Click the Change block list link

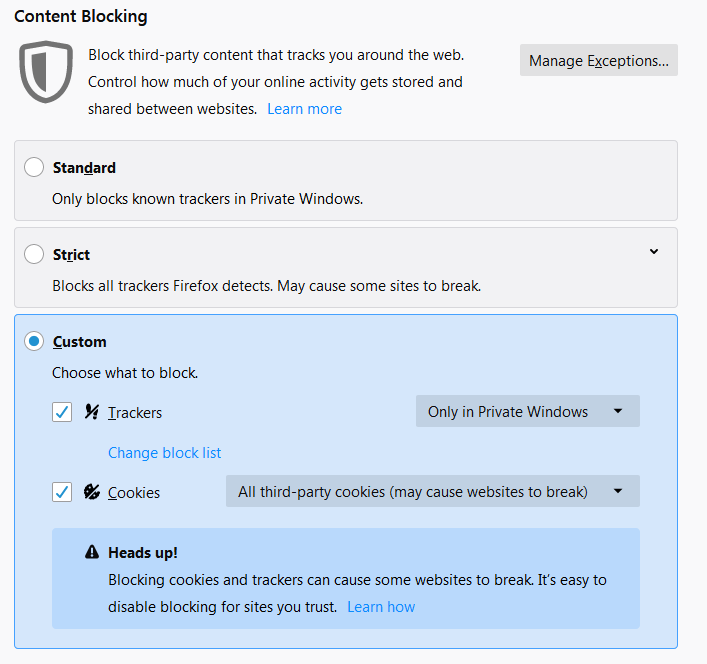click(x=165, y=453)
